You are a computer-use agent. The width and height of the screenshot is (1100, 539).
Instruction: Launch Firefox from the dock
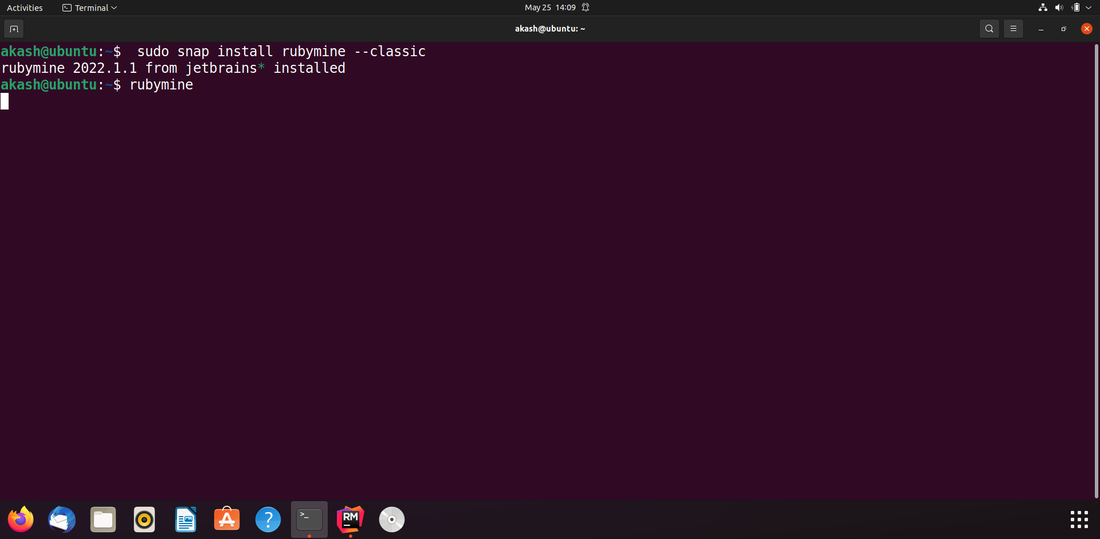(21, 519)
